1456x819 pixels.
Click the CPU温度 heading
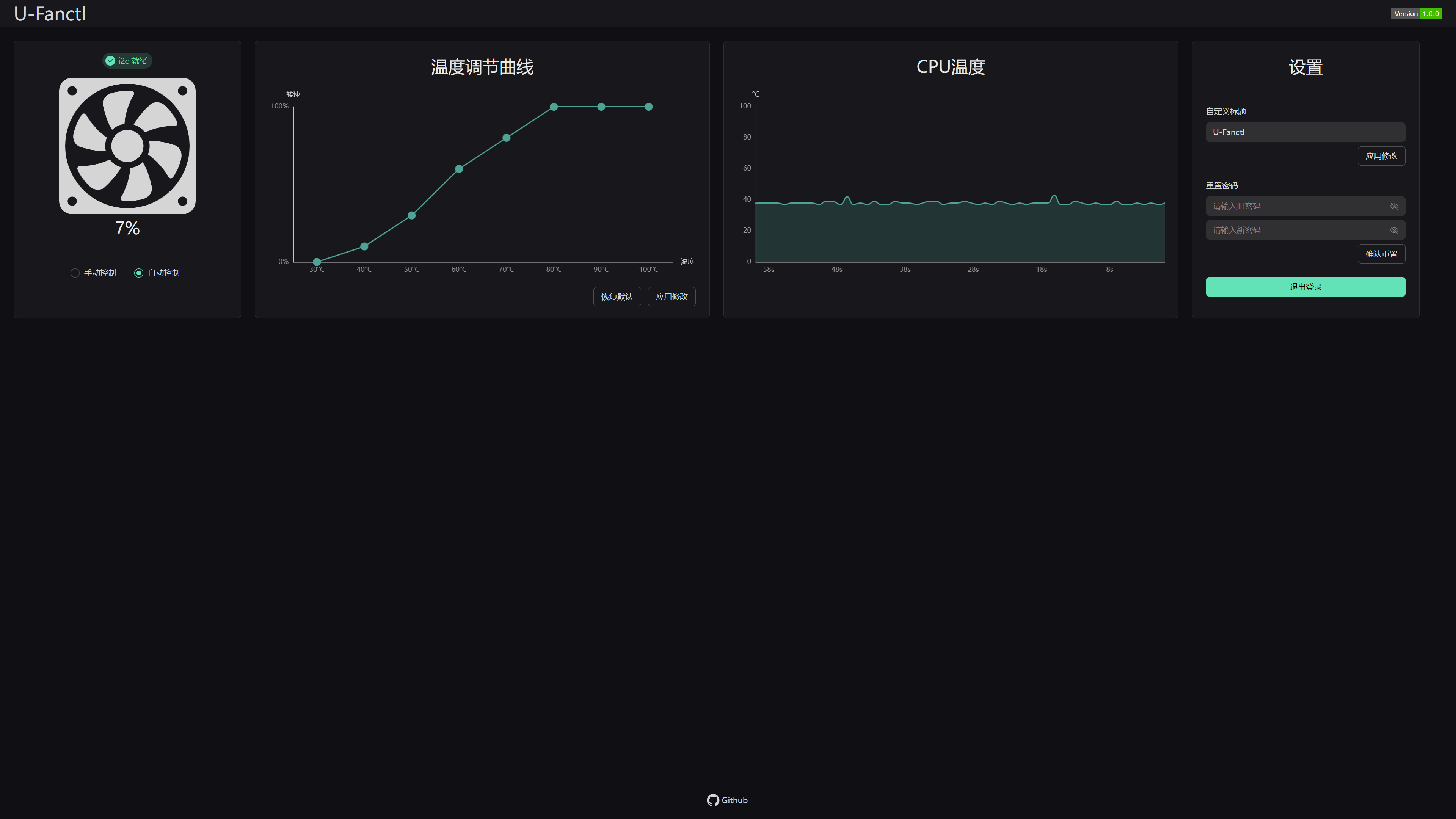pos(951,67)
